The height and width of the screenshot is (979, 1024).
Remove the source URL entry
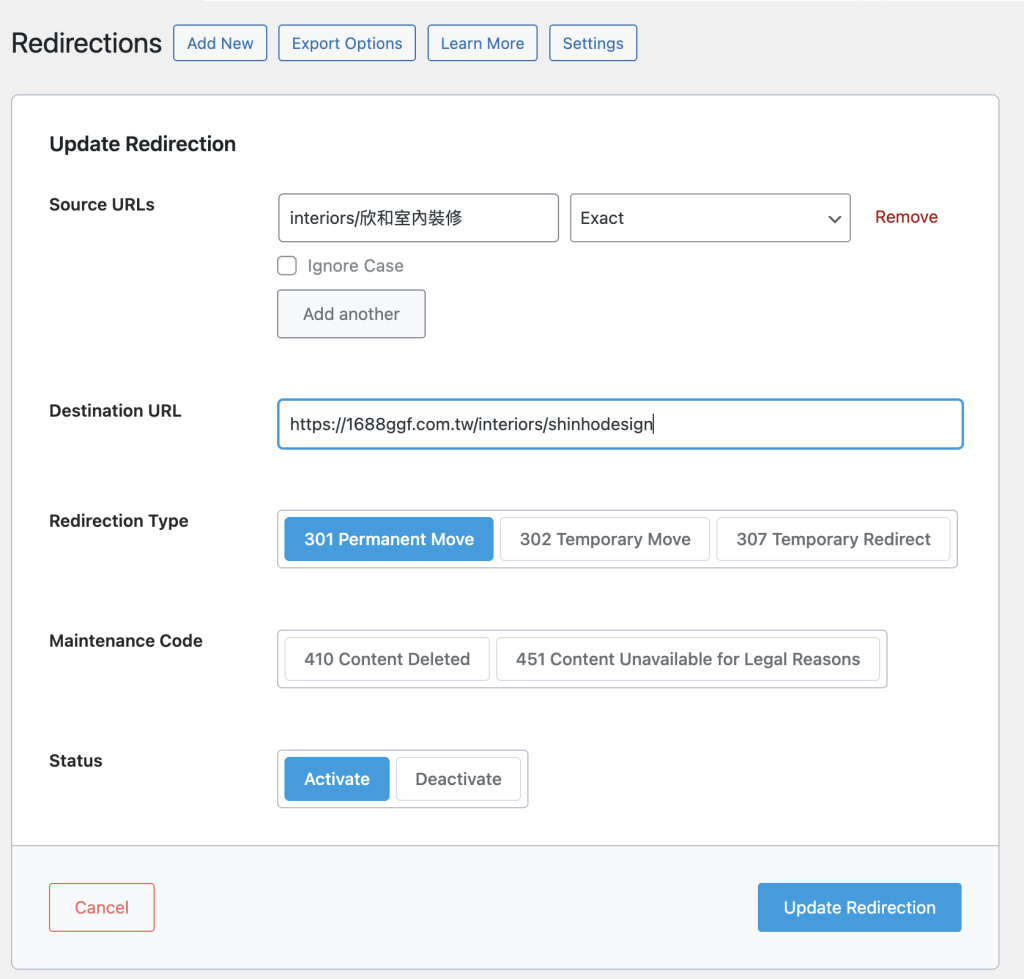[906, 217]
